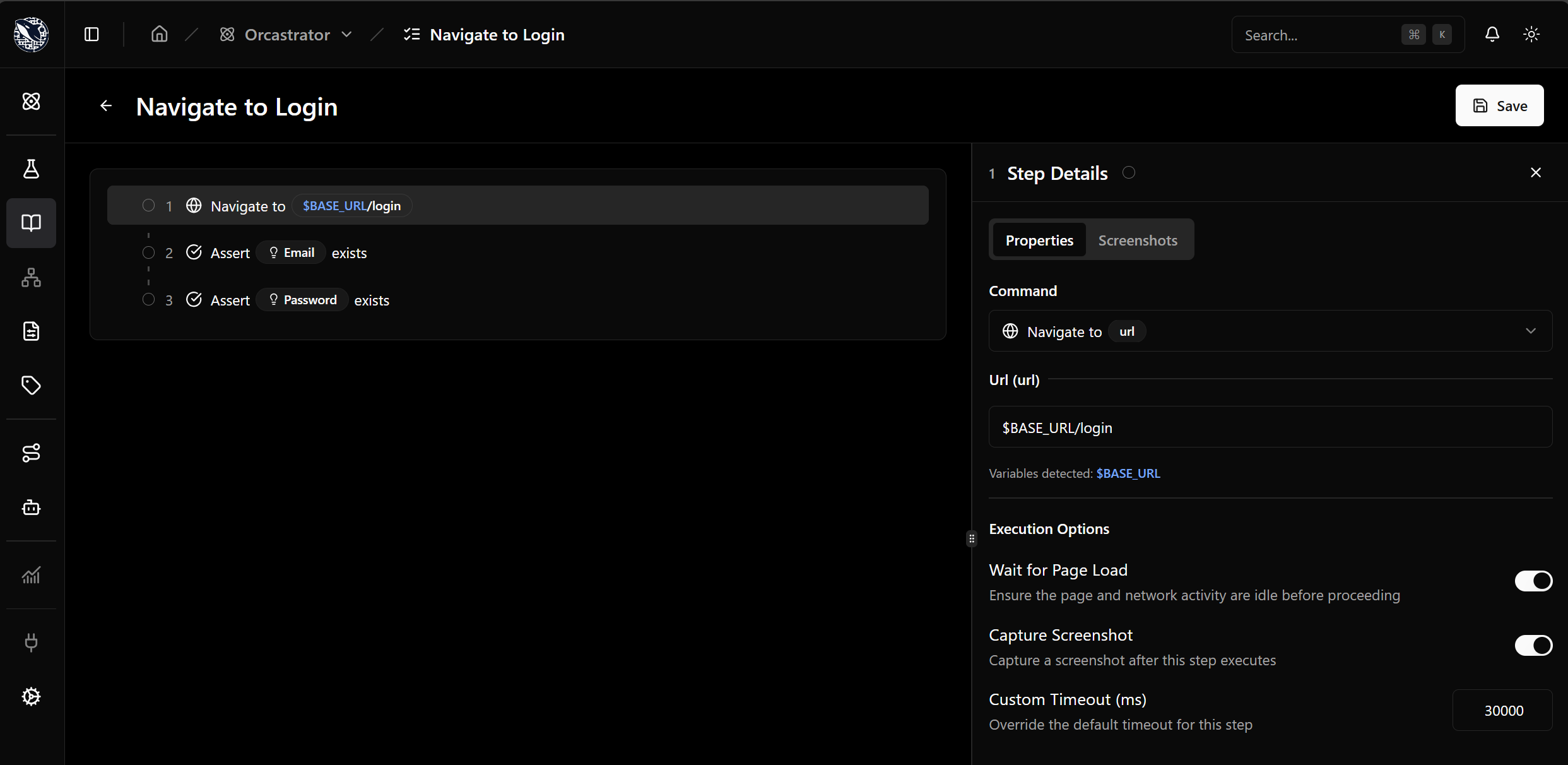Click the Save button
The image size is (1568, 765).
tap(1499, 105)
